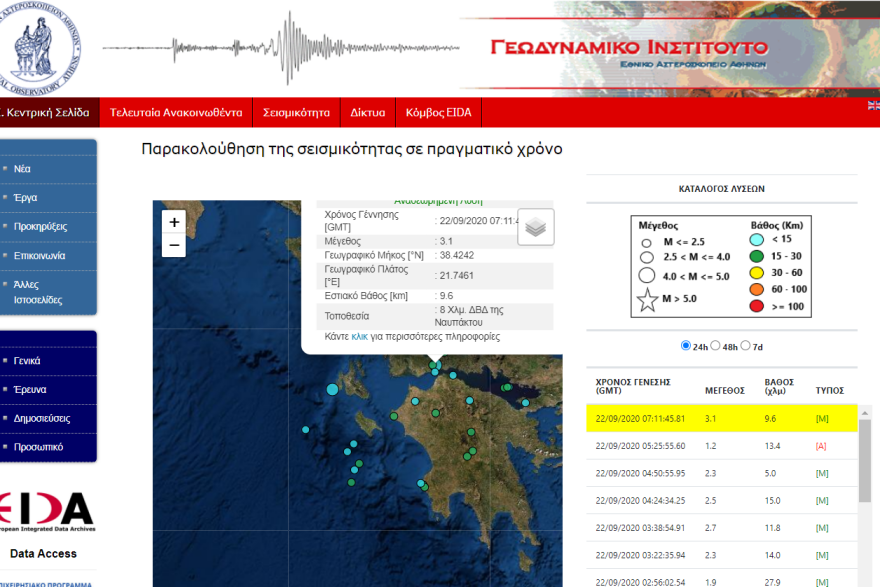Zoom in on the map with plus button

click(x=173, y=222)
